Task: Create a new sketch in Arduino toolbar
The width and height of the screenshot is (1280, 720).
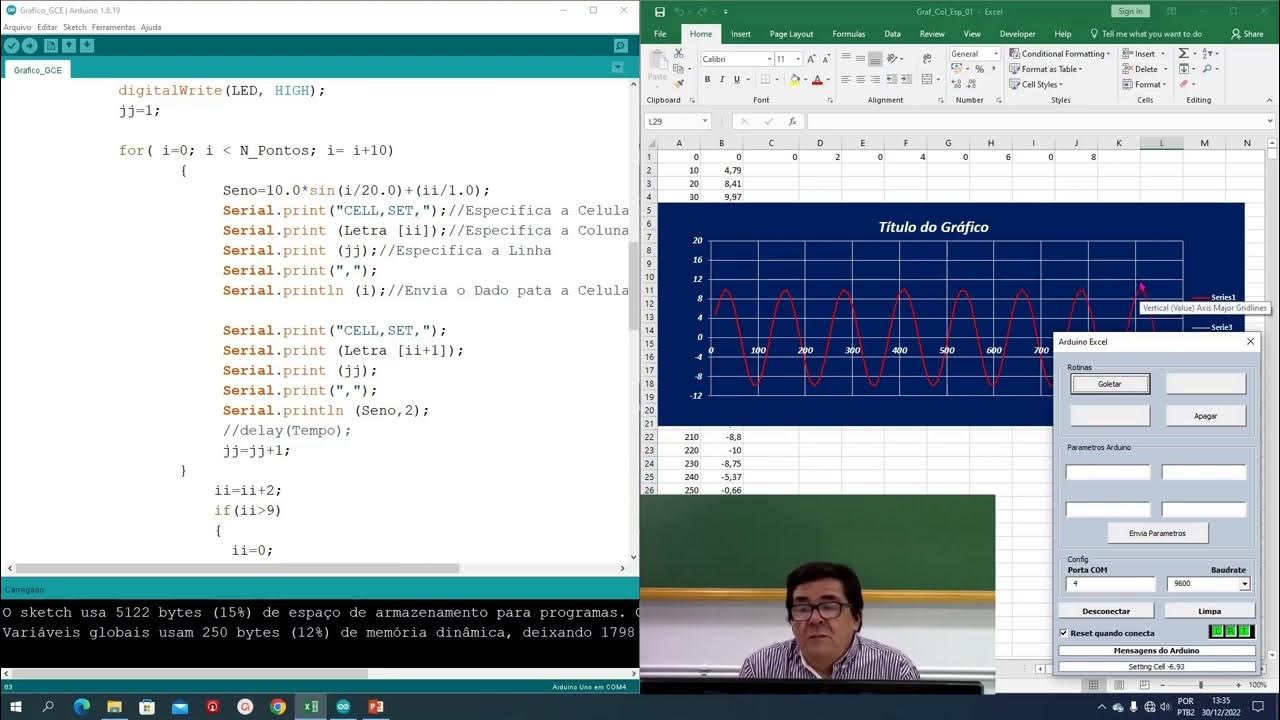Action: pyautogui.click(x=51, y=46)
